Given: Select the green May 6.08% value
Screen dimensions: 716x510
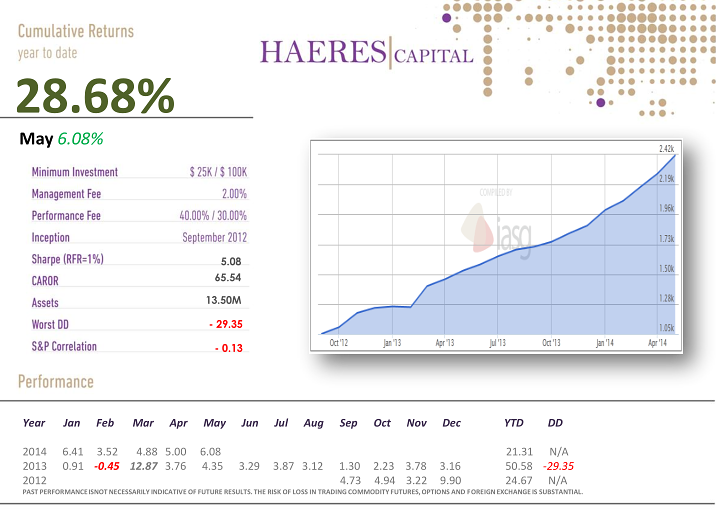Looking at the screenshot, I should (x=80, y=139).
